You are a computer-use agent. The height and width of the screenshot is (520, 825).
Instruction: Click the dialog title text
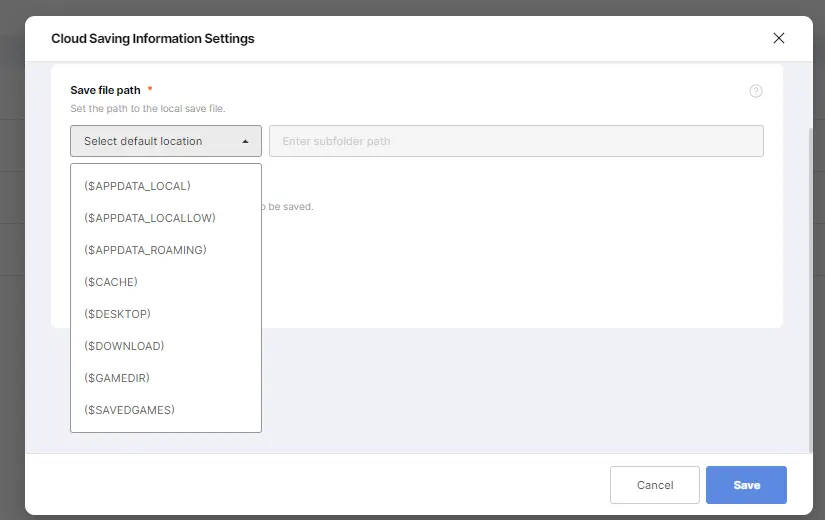(x=153, y=39)
